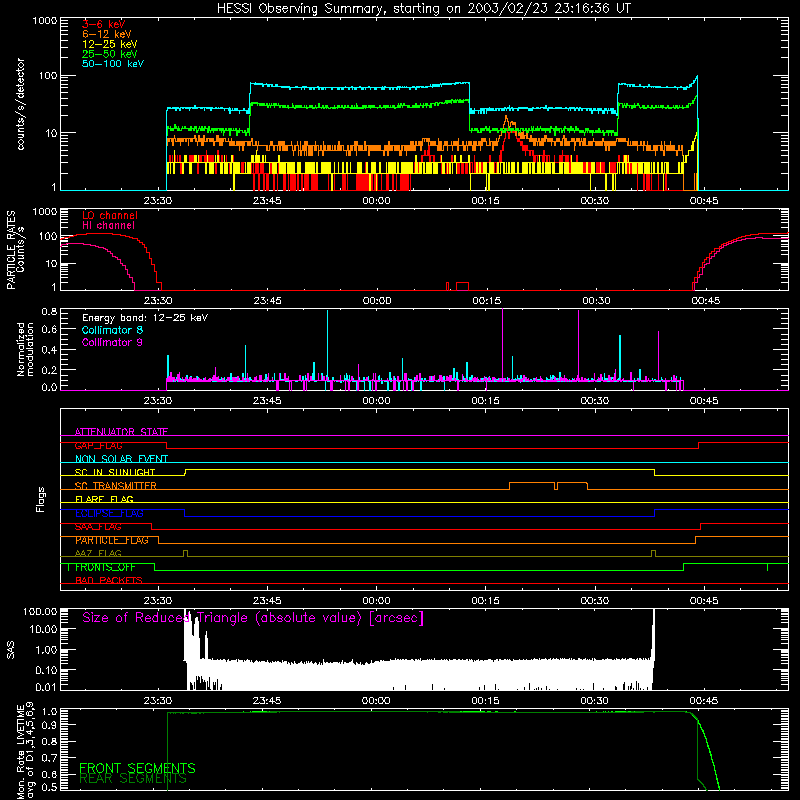Click 23:45 tick label under the counts panel
Screen dimensions: 800x800
click(267, 201)
